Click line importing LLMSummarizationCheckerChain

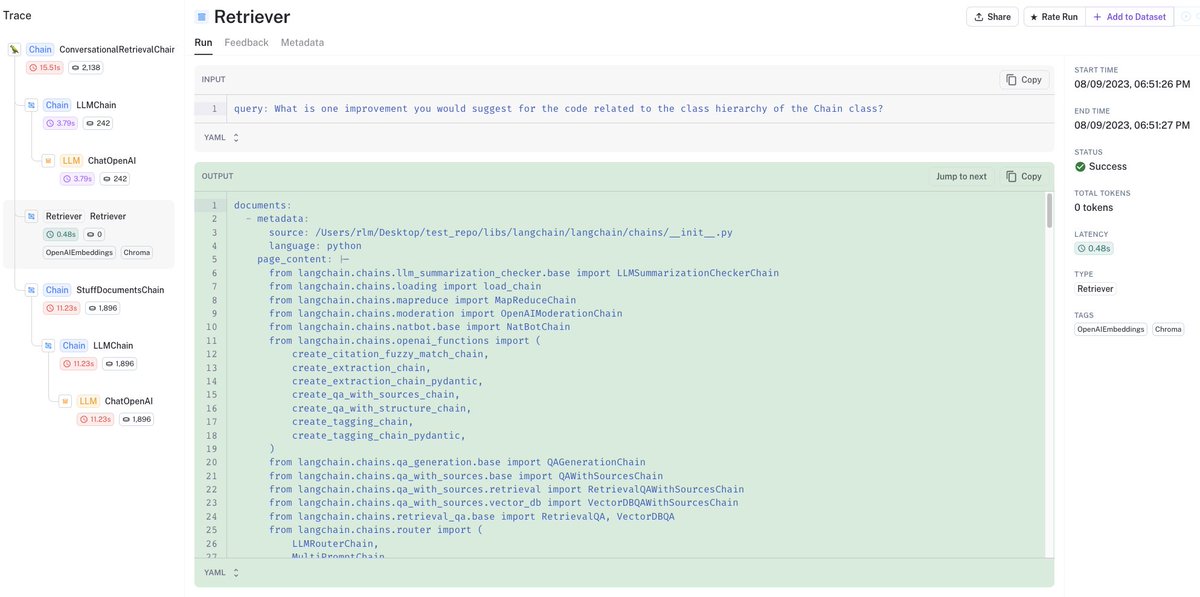[524, 273]
